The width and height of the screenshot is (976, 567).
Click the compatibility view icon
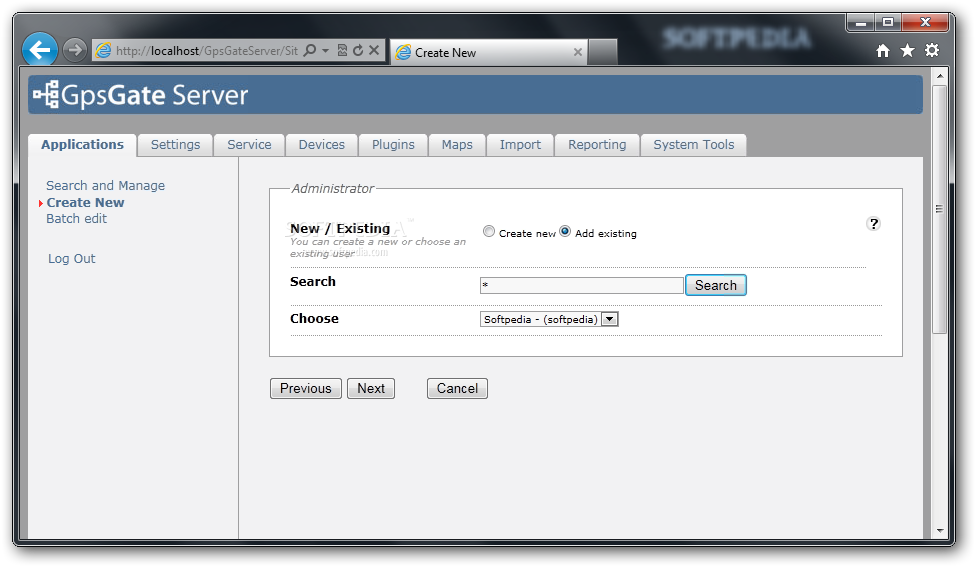click(x=342, y=50)
